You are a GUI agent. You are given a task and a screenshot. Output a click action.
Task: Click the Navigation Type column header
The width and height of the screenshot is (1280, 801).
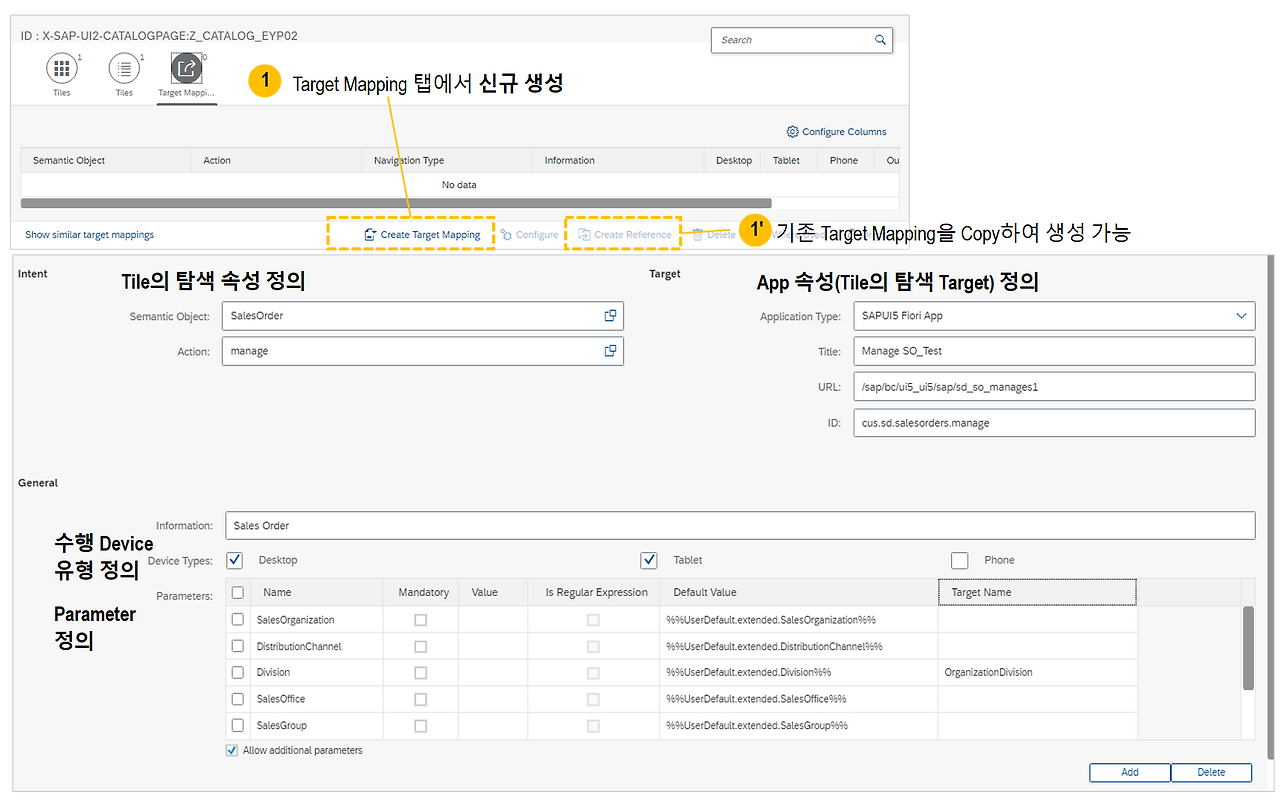point(447,160)
